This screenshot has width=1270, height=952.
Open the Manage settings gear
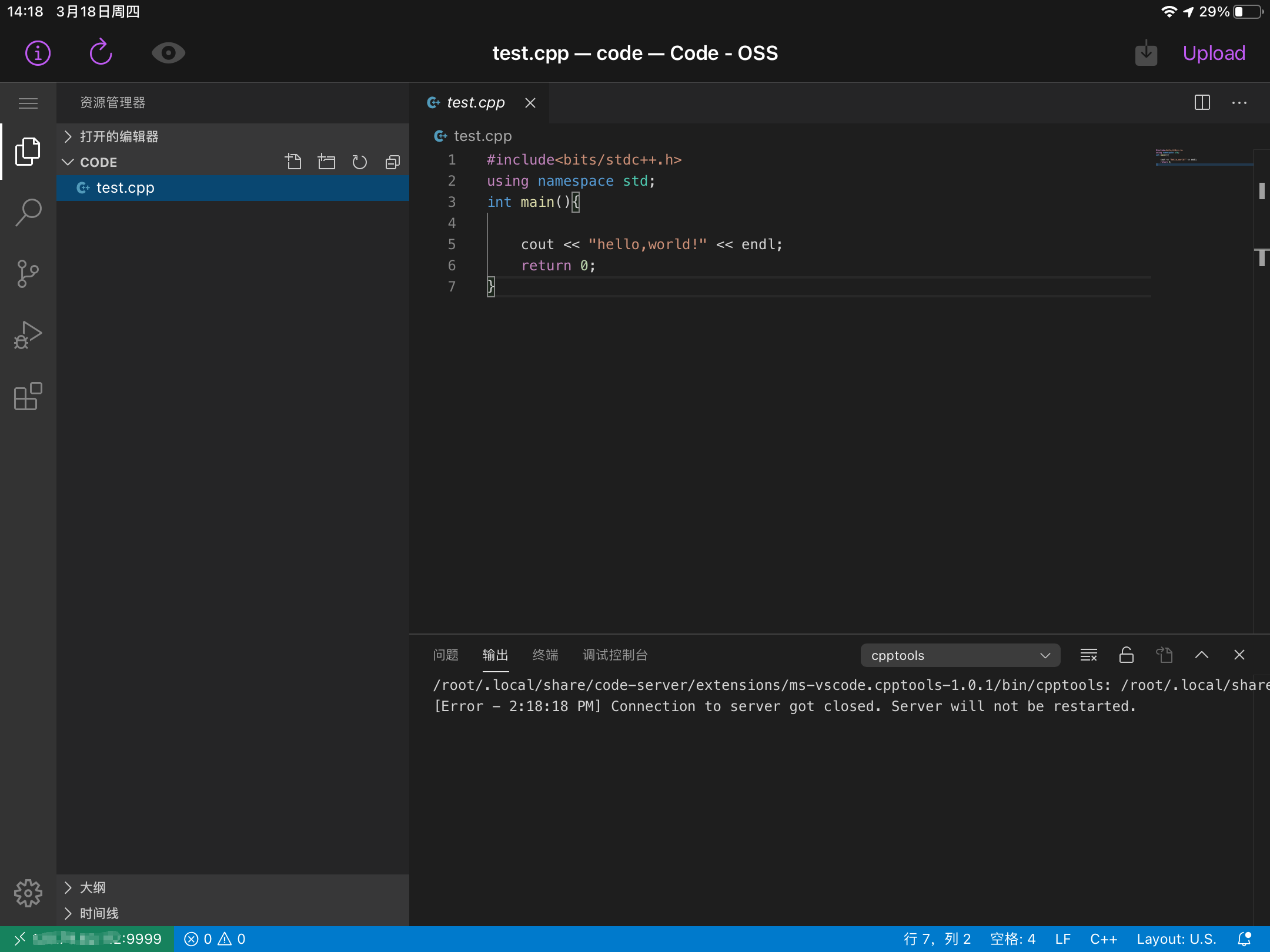[x=28, y=893]
